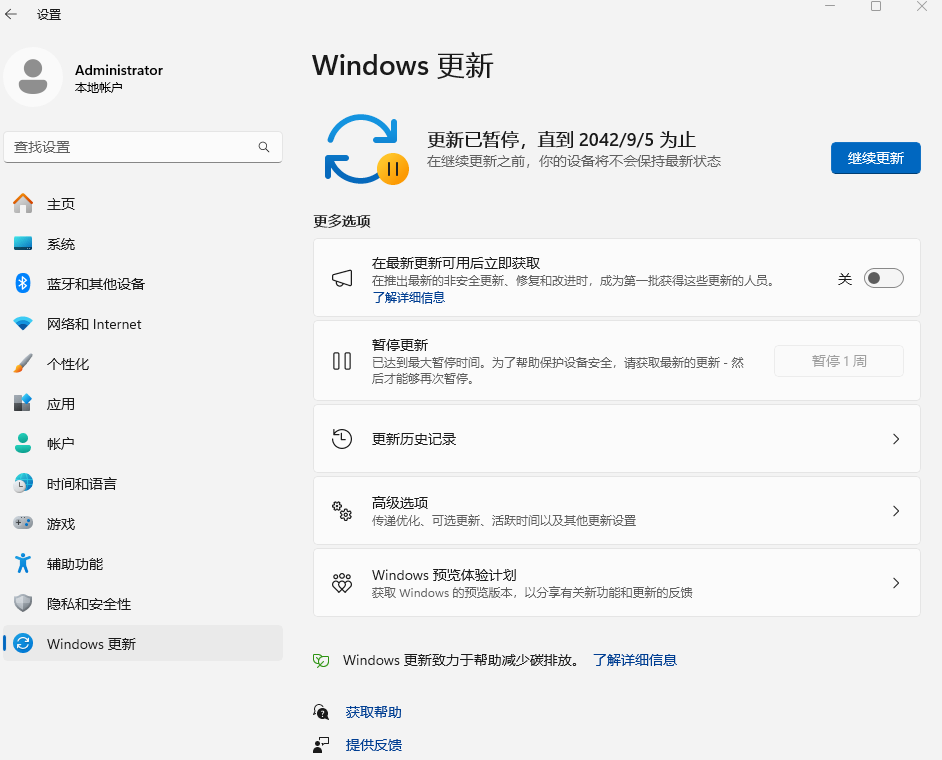Select 蓝牙和其他设备 in the sidebar
Image resolution: width=942 pixels, height=760 pixels.
tap(143, 284)
